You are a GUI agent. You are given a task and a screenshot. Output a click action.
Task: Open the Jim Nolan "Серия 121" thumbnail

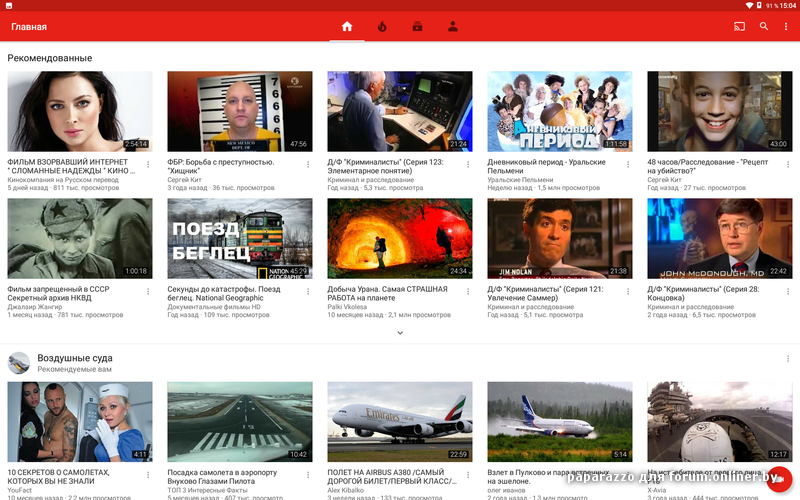[x=559, y=238]
